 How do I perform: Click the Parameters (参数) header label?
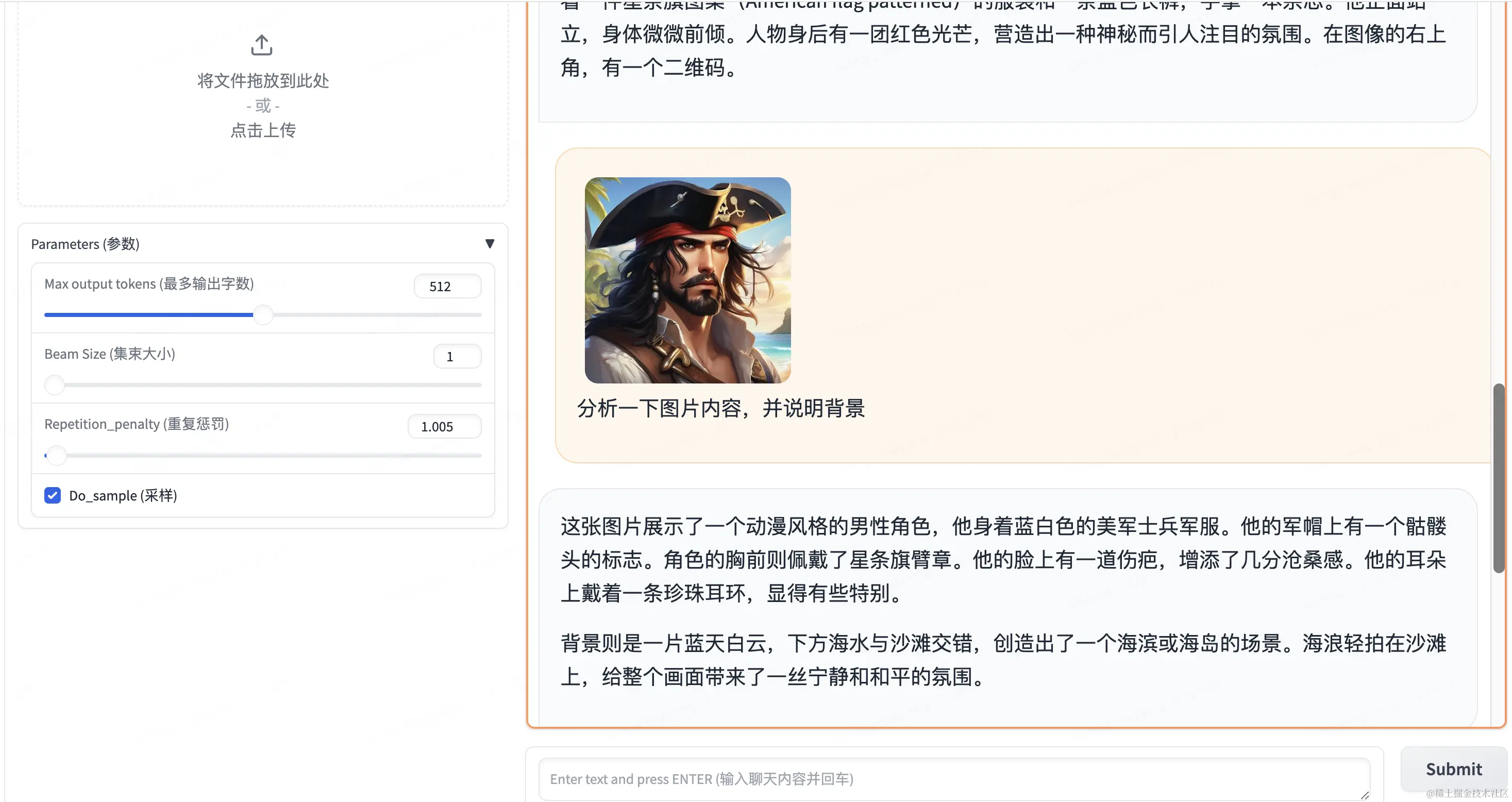85,244
